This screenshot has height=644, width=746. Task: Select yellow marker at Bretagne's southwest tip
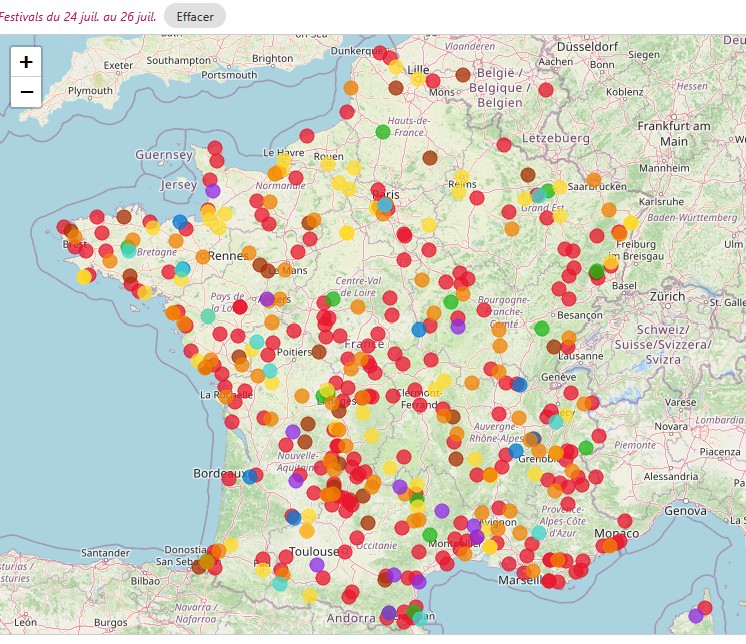click(84, 276)
